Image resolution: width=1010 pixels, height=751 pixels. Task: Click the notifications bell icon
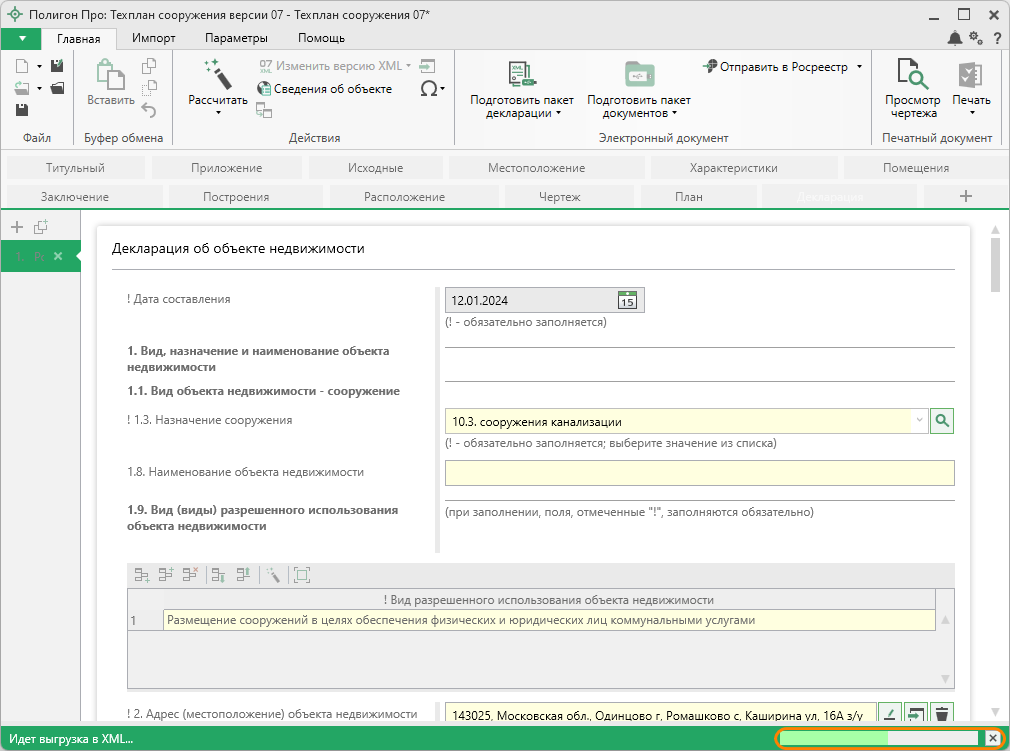click(x=955, y=38)
